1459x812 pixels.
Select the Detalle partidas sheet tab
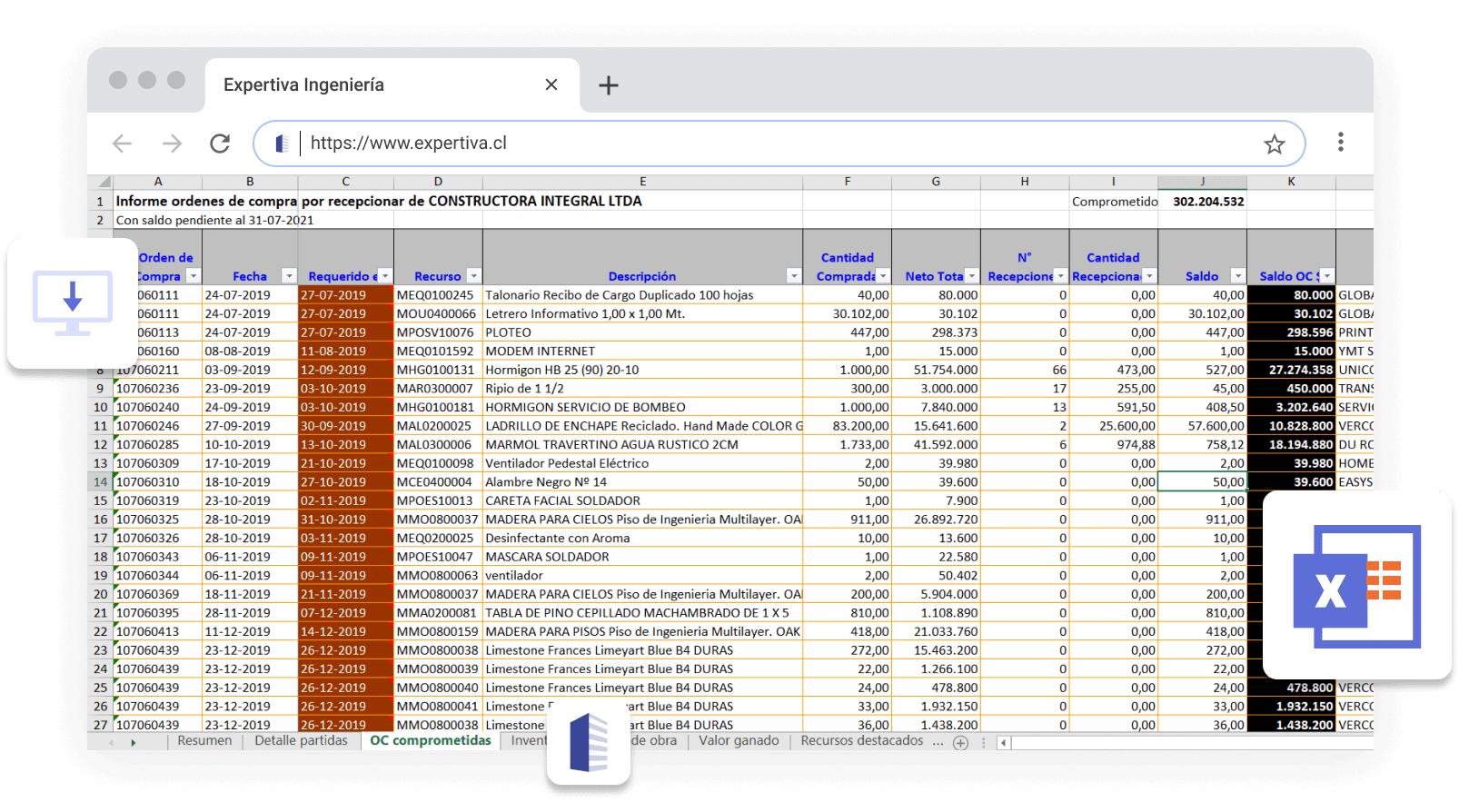click(x=301, y=741)
